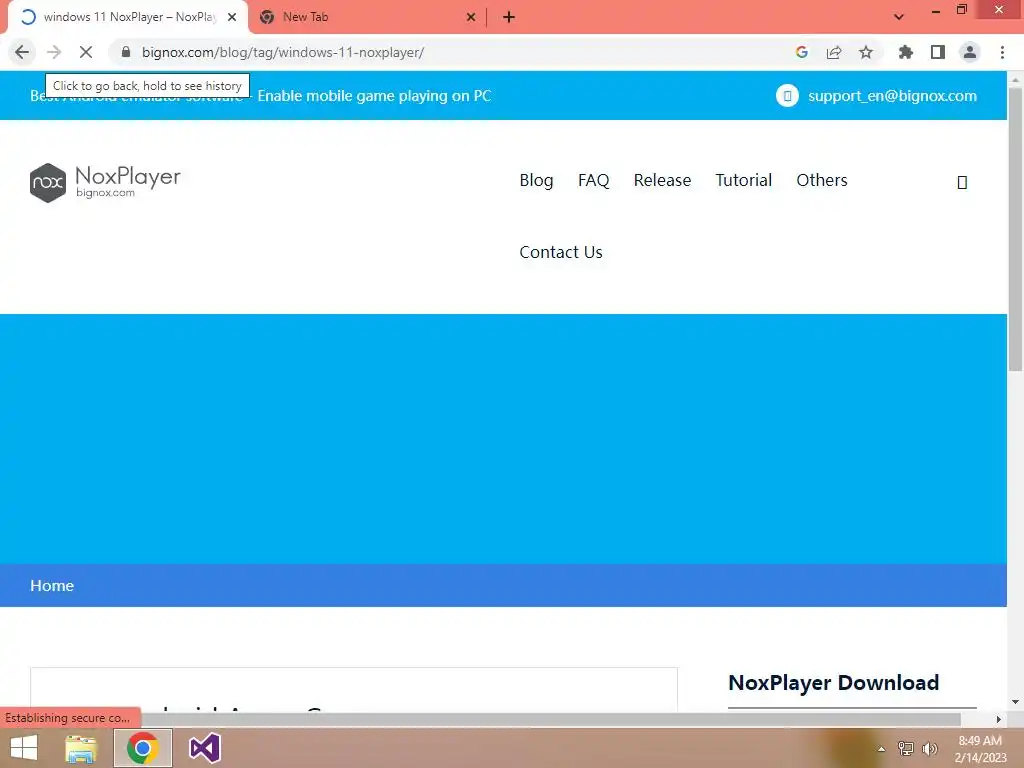
Task: Open File Explorer from taskbar
Action: pos(81,748)
